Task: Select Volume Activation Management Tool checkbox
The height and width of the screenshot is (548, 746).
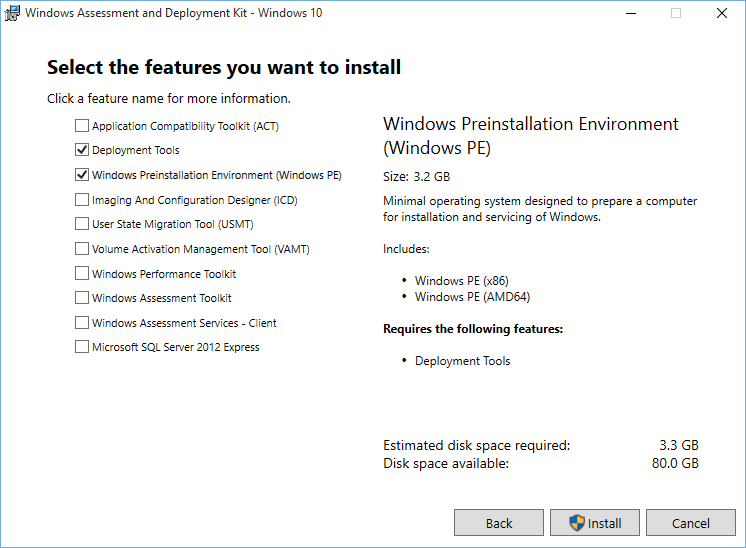Action: click(82, 249)
